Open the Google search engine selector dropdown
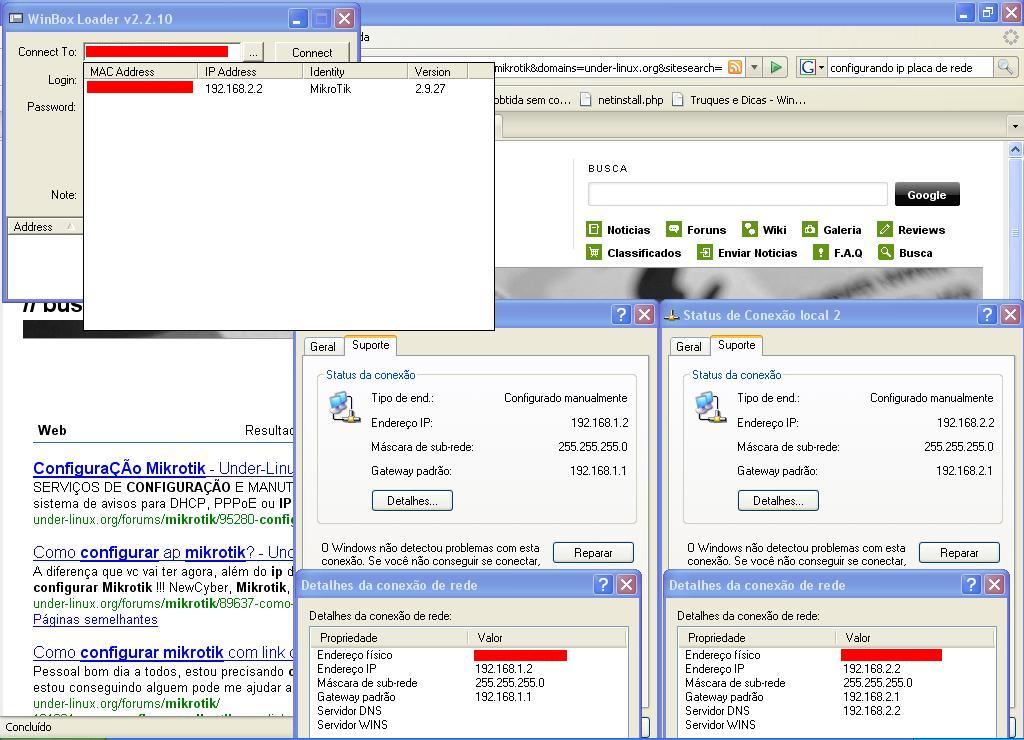The image size is (1024, 740). [812, 67]
